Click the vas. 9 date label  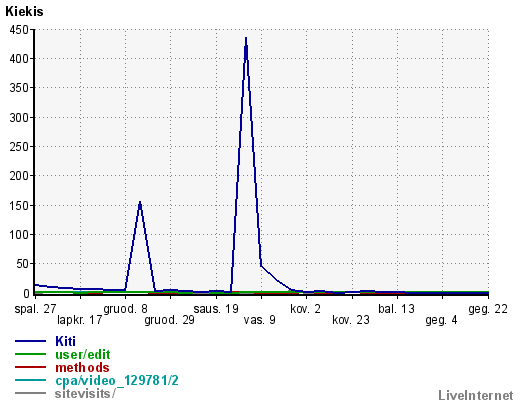(x=260, y=320)
